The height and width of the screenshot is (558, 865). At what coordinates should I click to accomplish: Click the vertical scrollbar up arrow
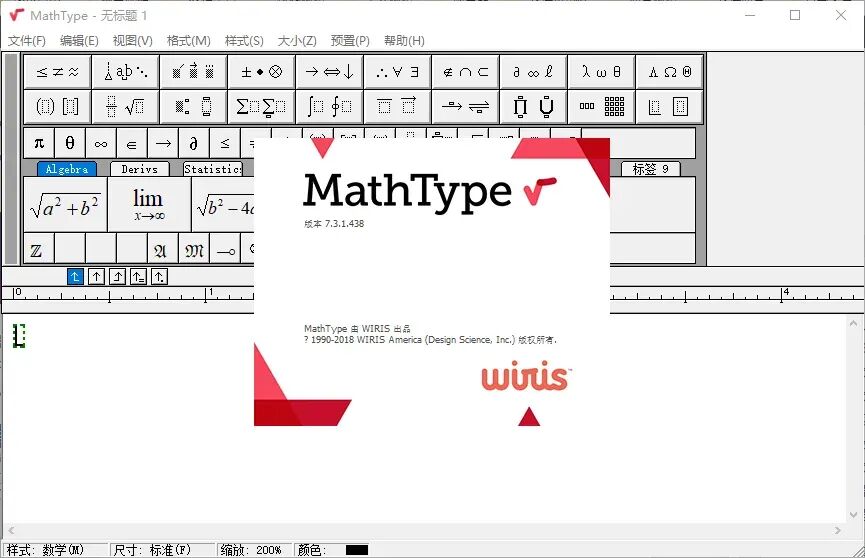coord(853,323)
